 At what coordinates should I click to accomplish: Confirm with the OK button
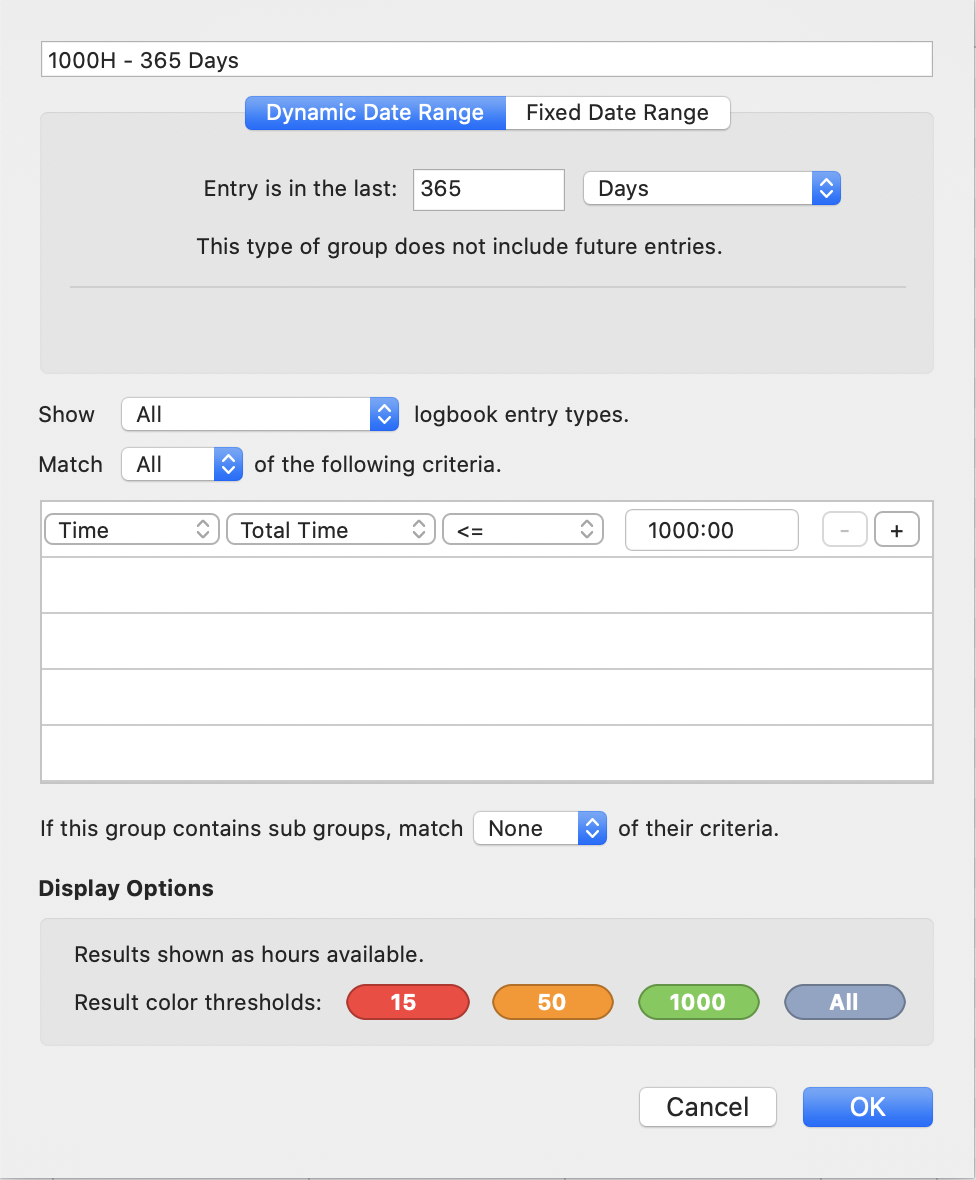[868, 1106]
